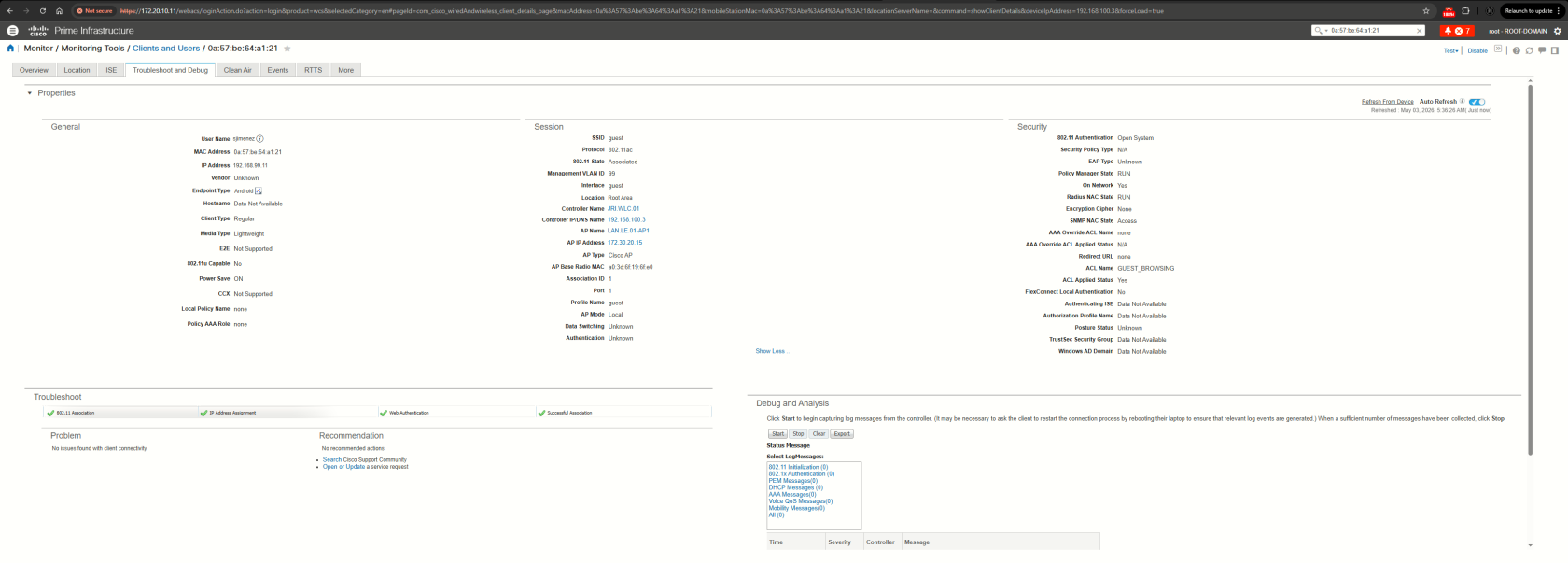Open user info icon beside User Name
This screenshot has height=563, width=1568.
(x=259, y=138)
